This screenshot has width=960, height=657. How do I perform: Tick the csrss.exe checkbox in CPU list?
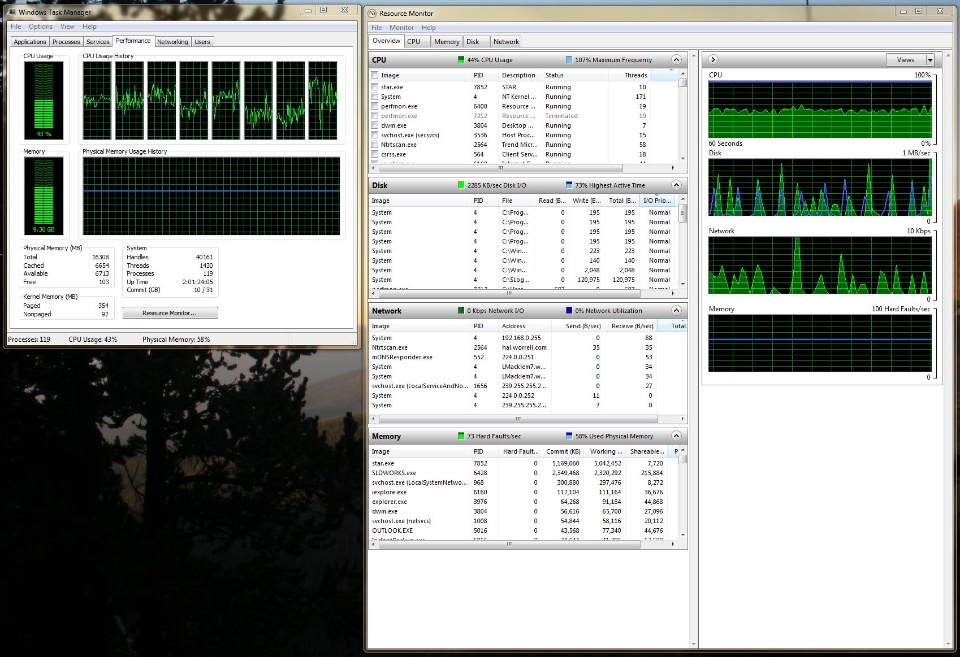(375, 154)
